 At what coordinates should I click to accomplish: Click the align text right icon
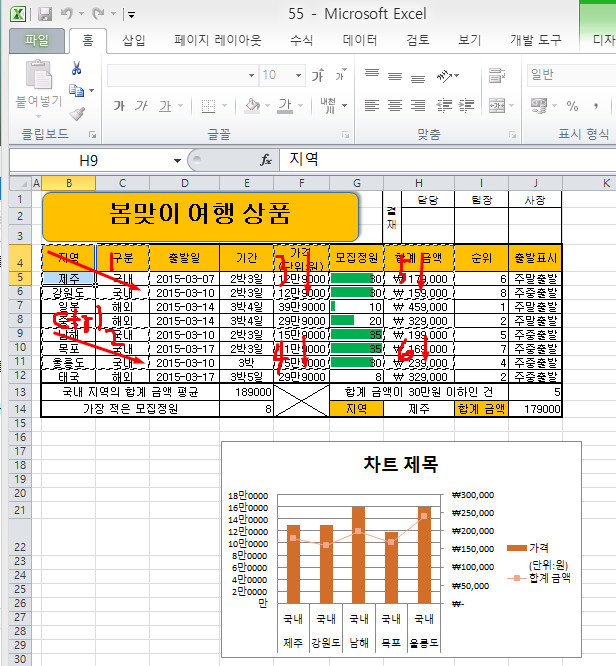[x=418, y=105]
